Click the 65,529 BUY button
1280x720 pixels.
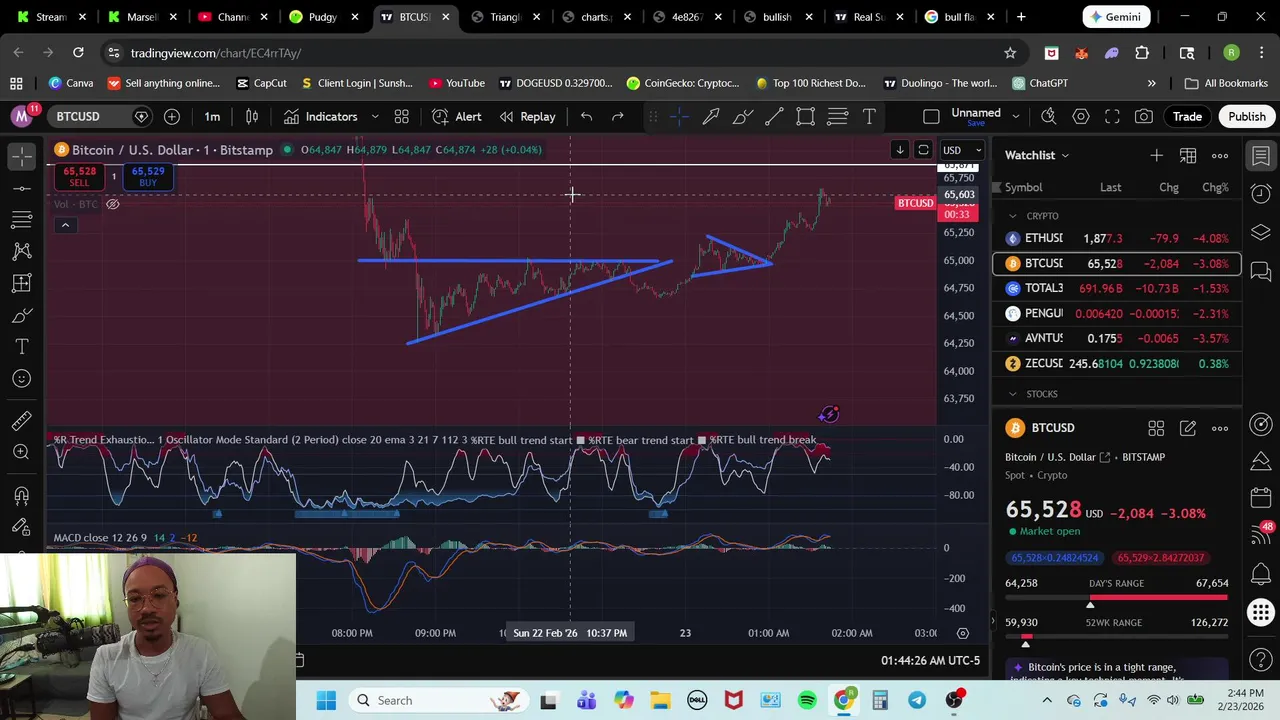pos(148,177)
